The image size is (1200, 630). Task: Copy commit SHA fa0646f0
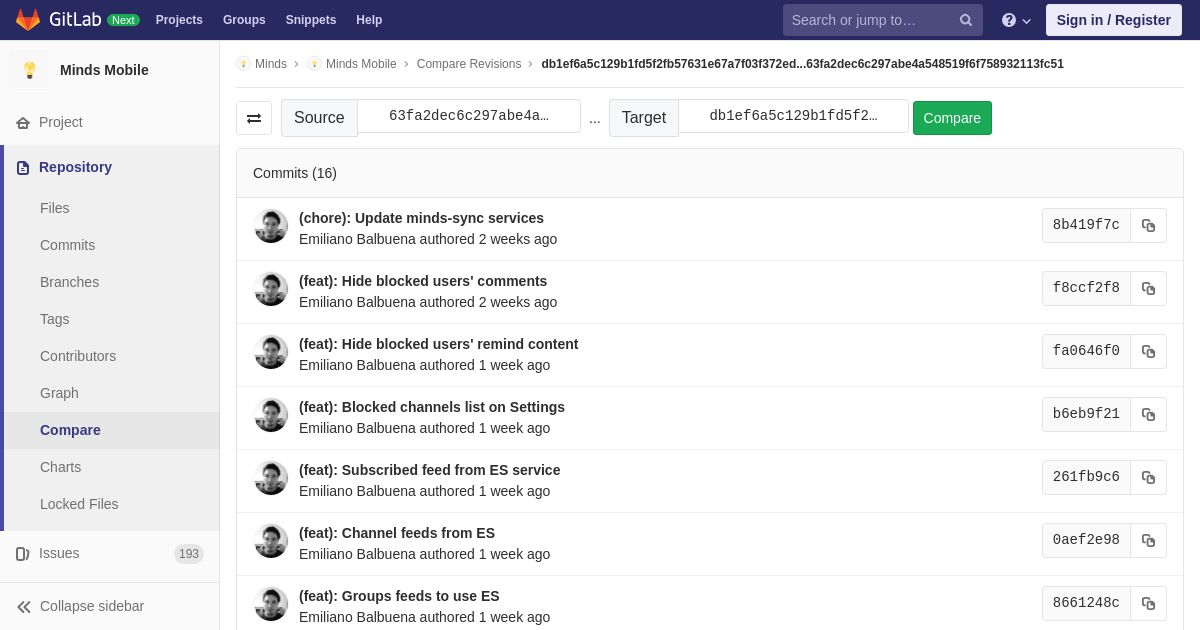click(1148, 352)
